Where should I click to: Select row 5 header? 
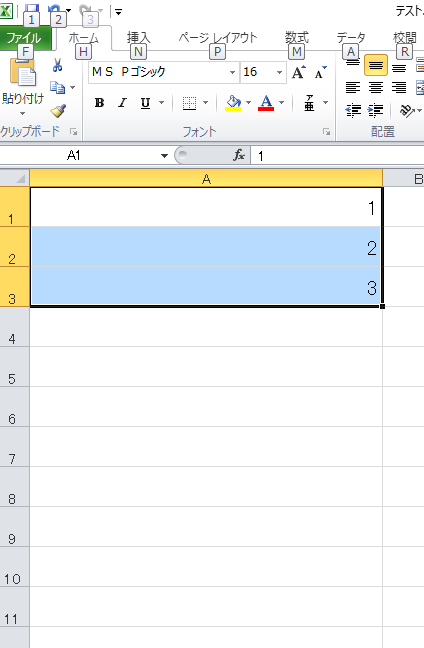[14, 367]
